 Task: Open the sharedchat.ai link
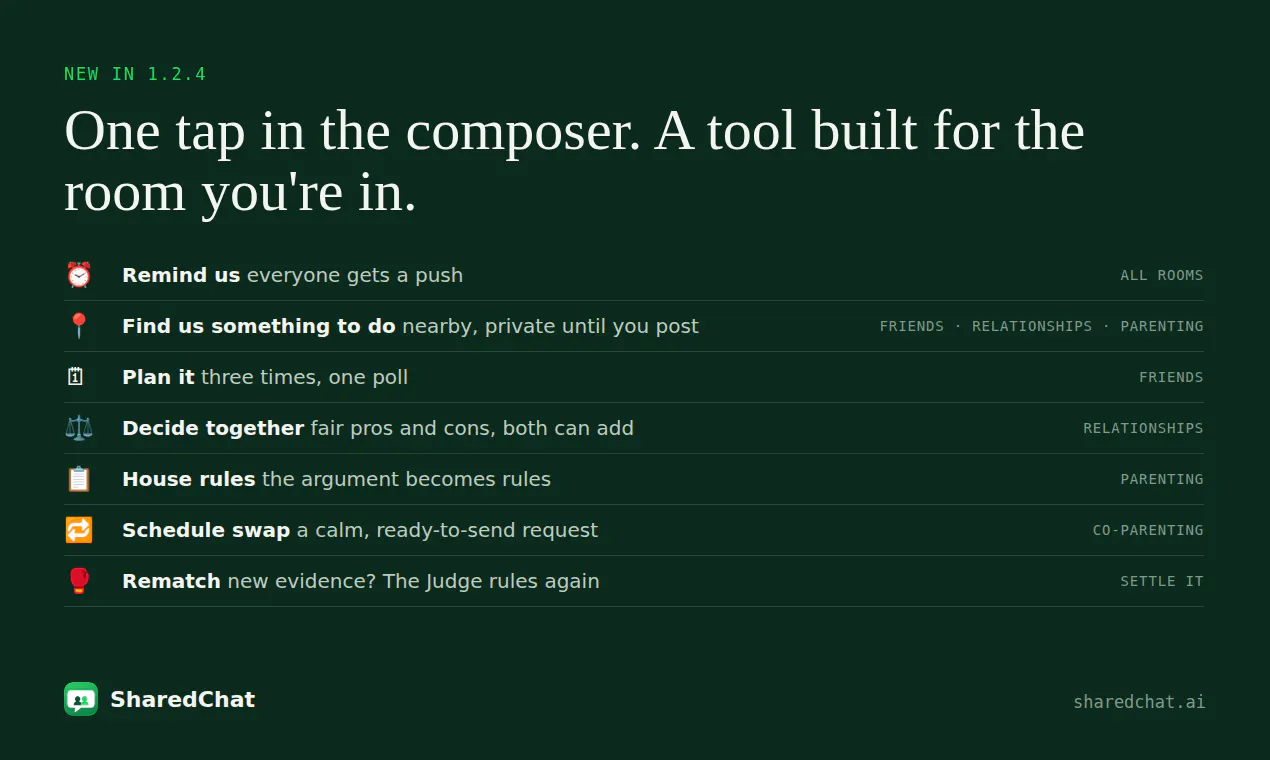pyautogui.click(x=1139, y=702)
